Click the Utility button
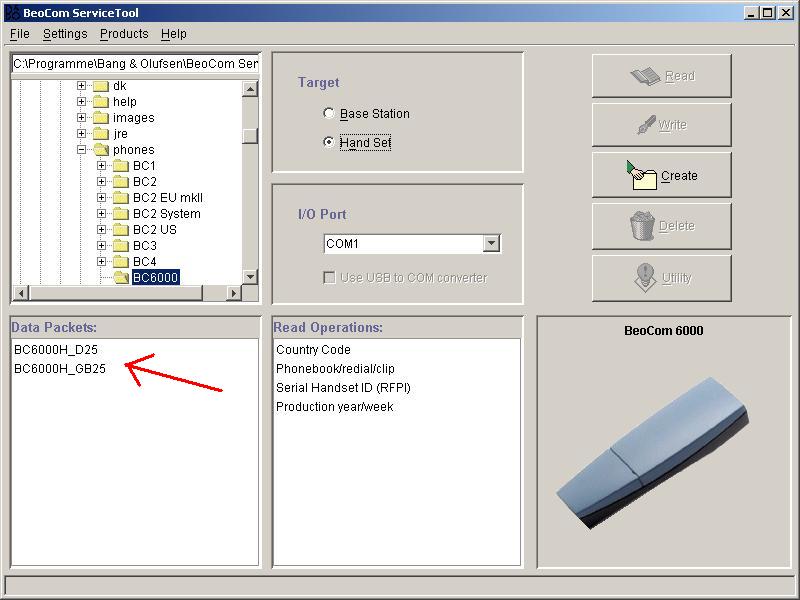Screen dimensions: 800x600 point(662,278)
